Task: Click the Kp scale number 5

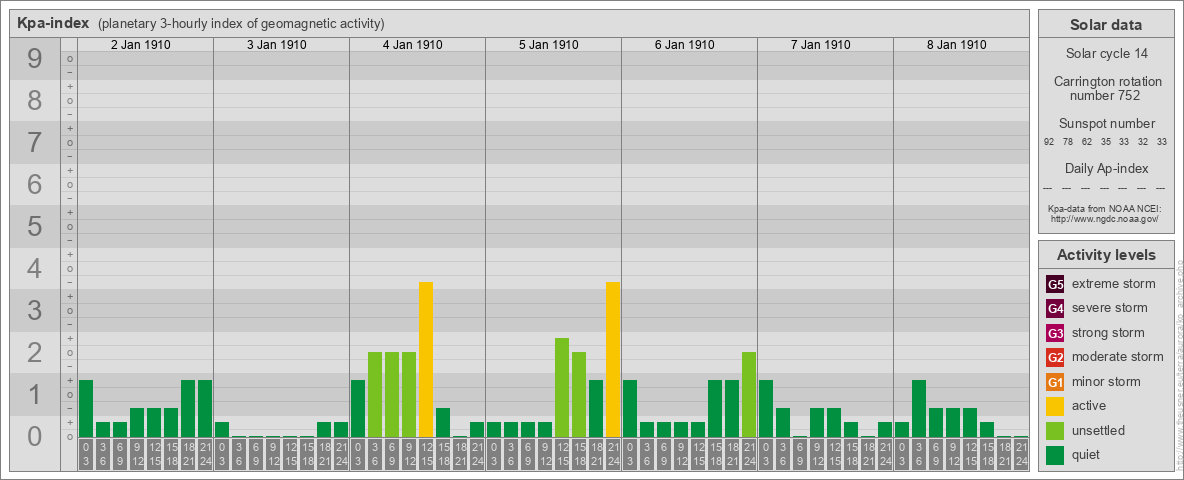Action: click(35, 226)
